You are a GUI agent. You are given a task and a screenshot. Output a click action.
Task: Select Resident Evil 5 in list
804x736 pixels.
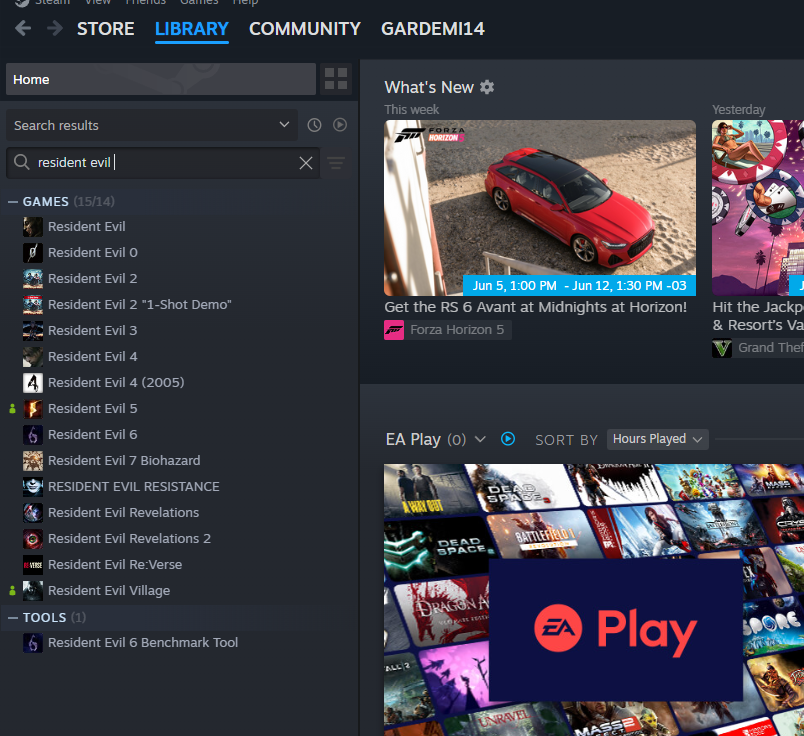coord(93,409)
